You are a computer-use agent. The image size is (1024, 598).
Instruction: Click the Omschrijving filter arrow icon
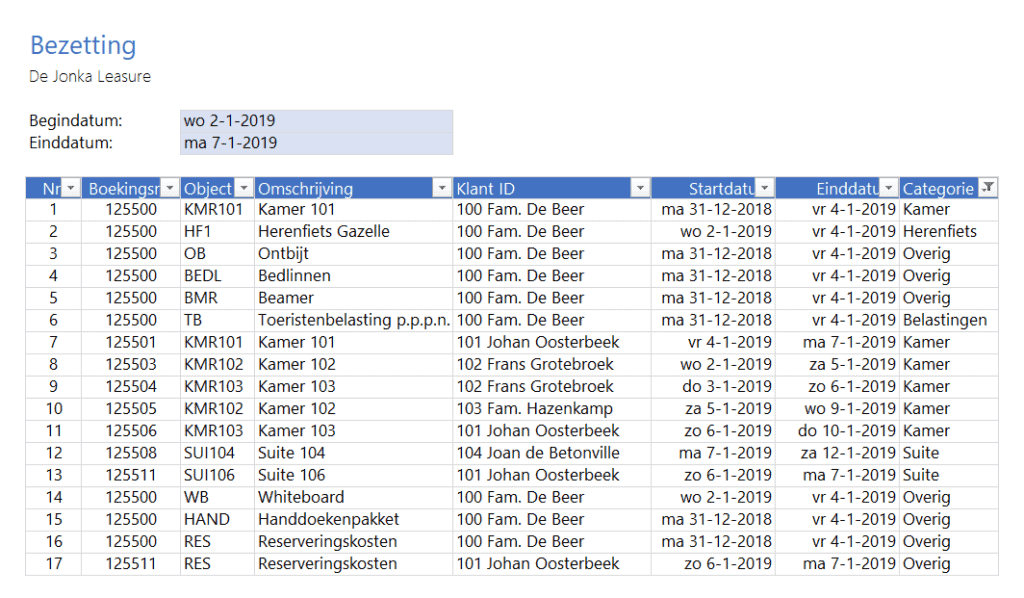441,188
